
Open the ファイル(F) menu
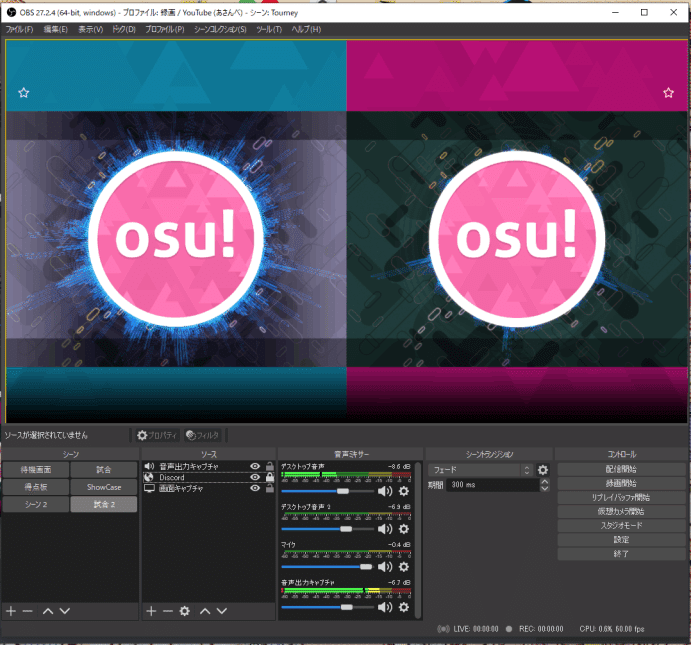pyautogui.click(x=19, y=30)
